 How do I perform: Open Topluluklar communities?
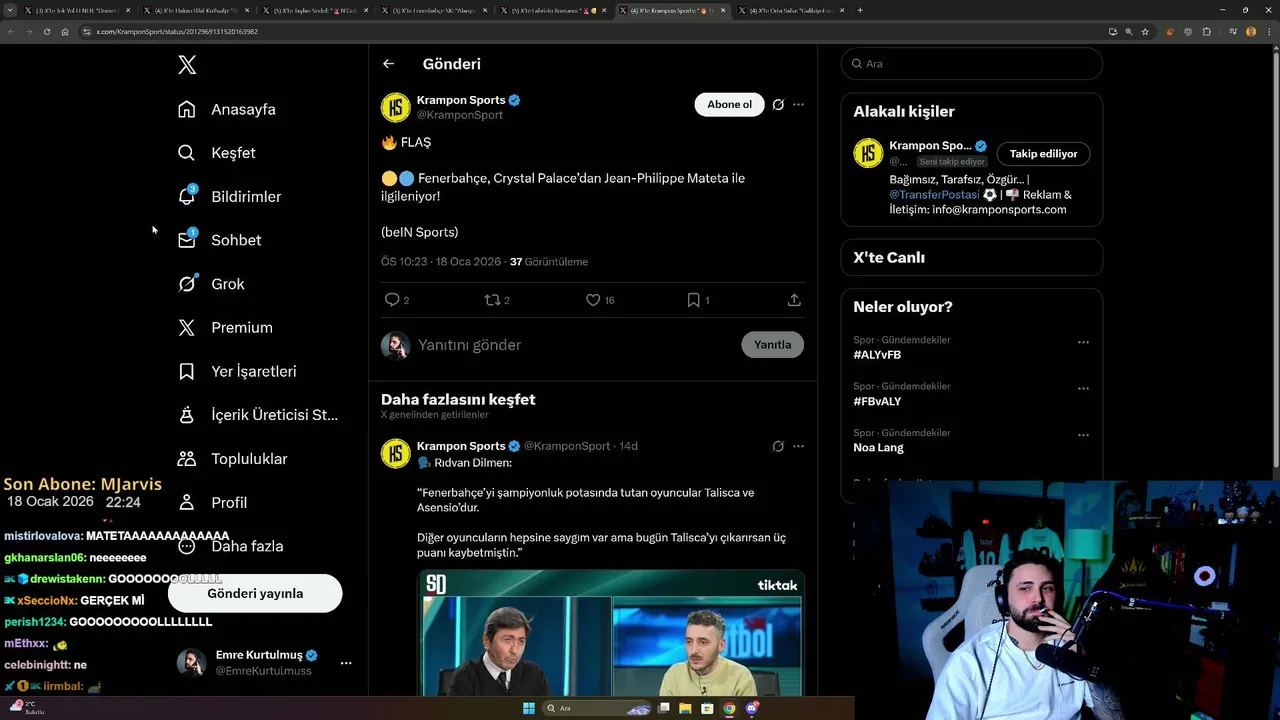click(x=233, y=459)
